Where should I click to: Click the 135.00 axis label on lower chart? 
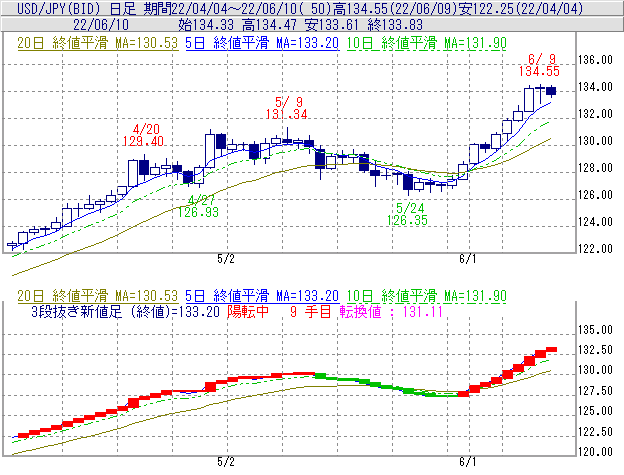tap(595, 330)
